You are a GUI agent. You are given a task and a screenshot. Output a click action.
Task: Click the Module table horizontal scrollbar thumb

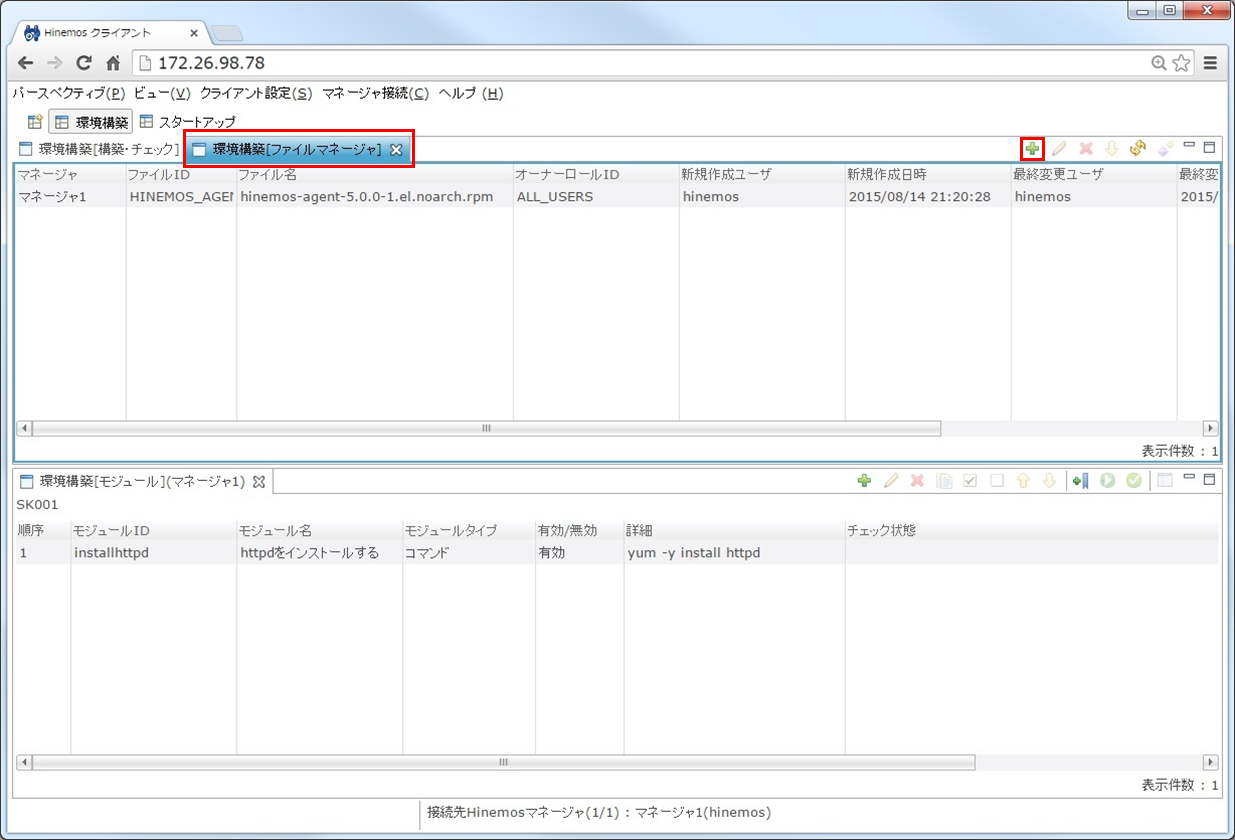tap(504, 762)
